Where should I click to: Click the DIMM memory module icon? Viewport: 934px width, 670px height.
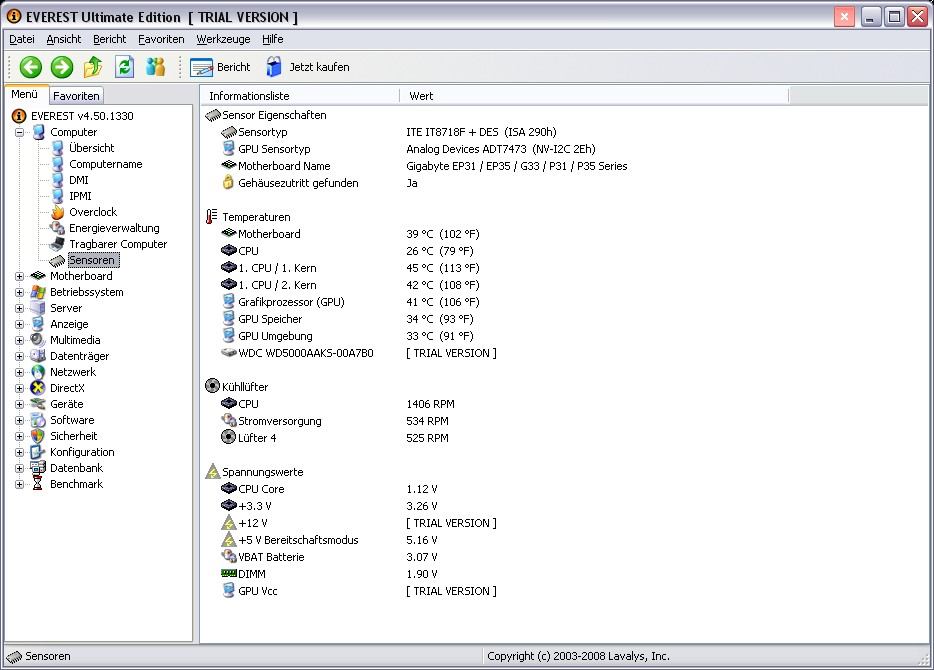click(x=229, y=573)
